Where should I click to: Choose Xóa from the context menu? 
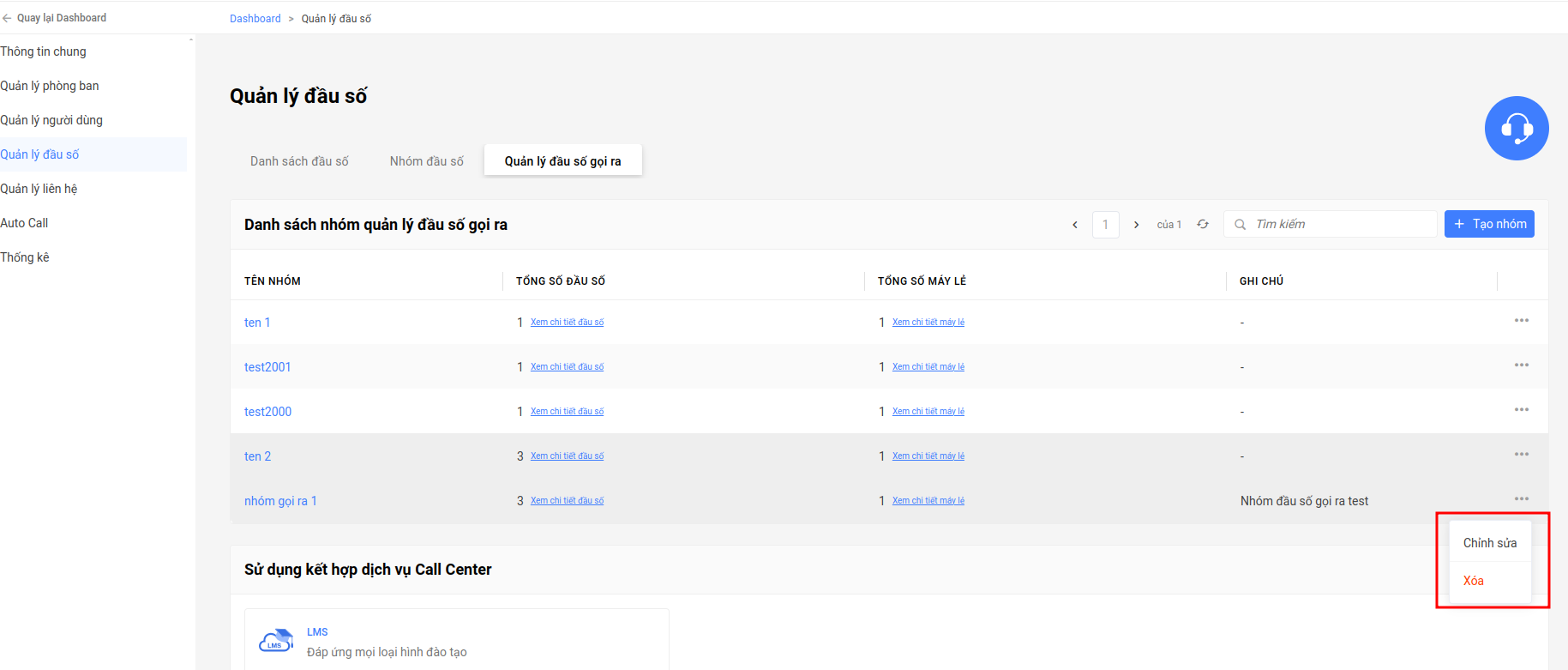[1490, 581]
